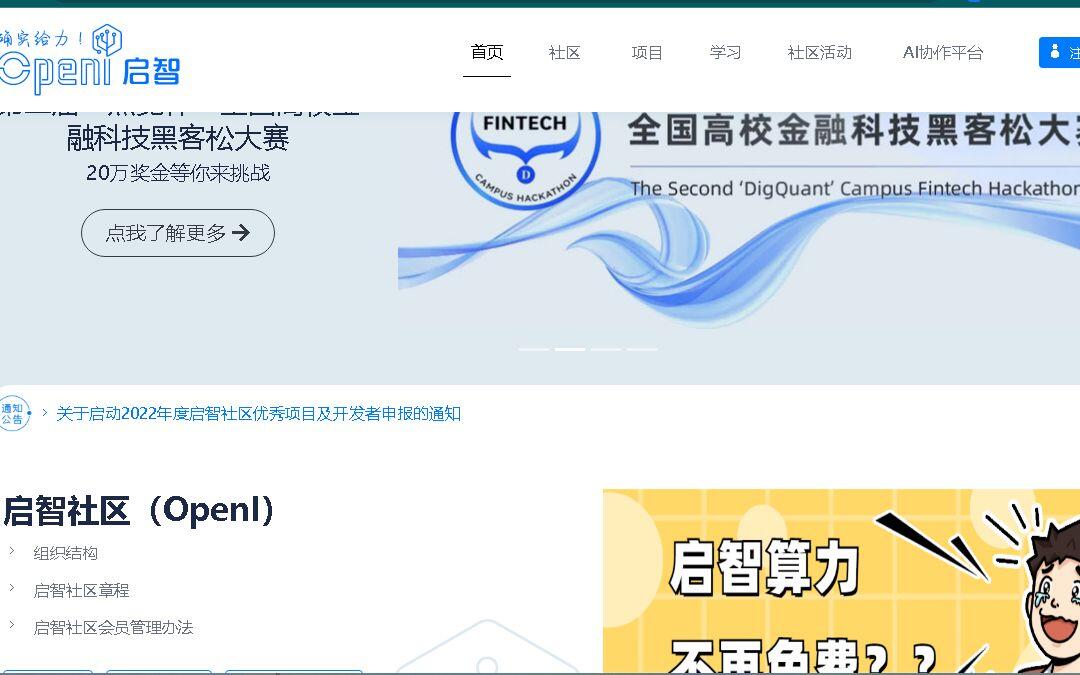Open the 首页 navigation tab
Screen dimensions: 1080x675
486,52
